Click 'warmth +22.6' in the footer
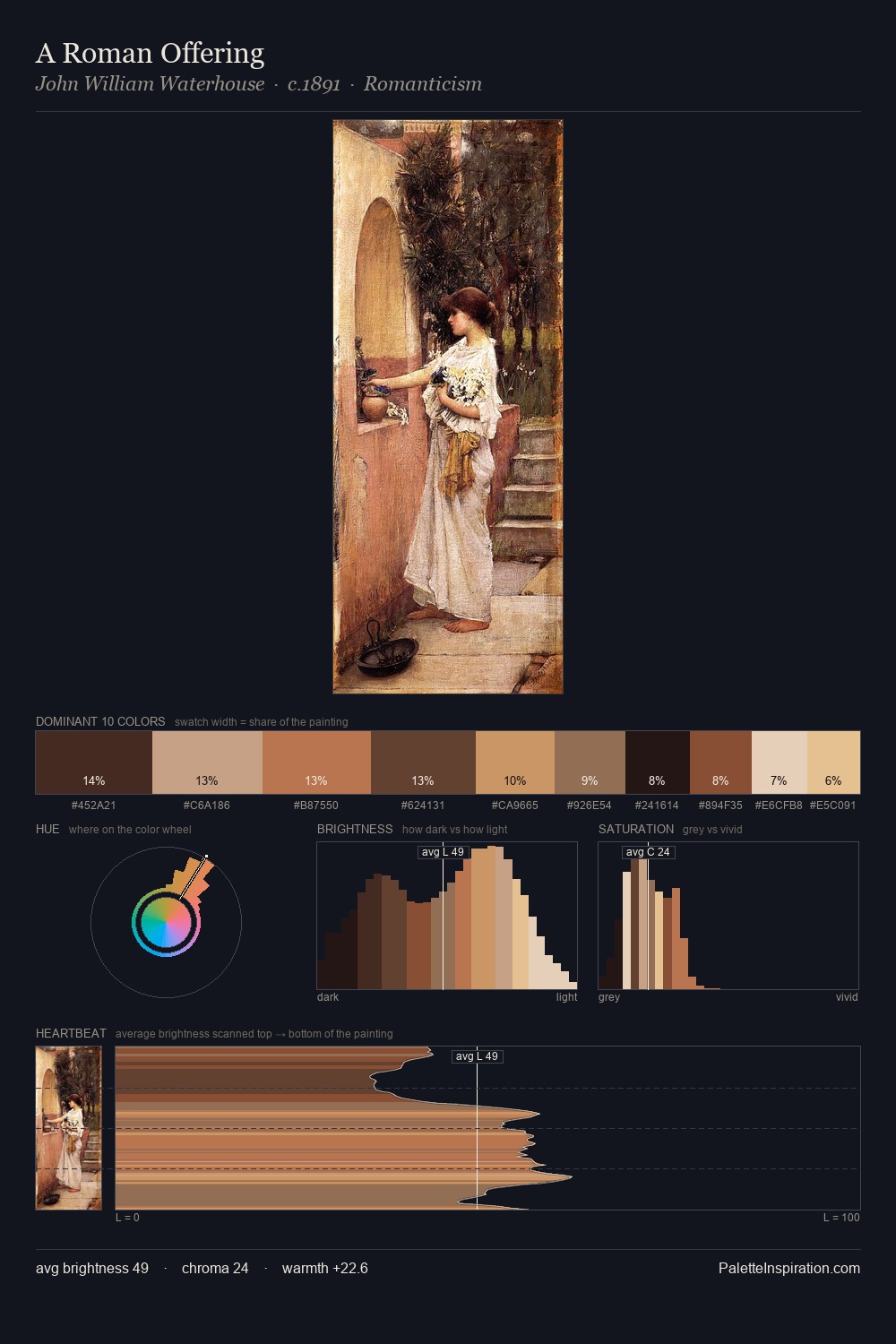The height and width of the screenshot is (1344, 896). click(325, 1268)
